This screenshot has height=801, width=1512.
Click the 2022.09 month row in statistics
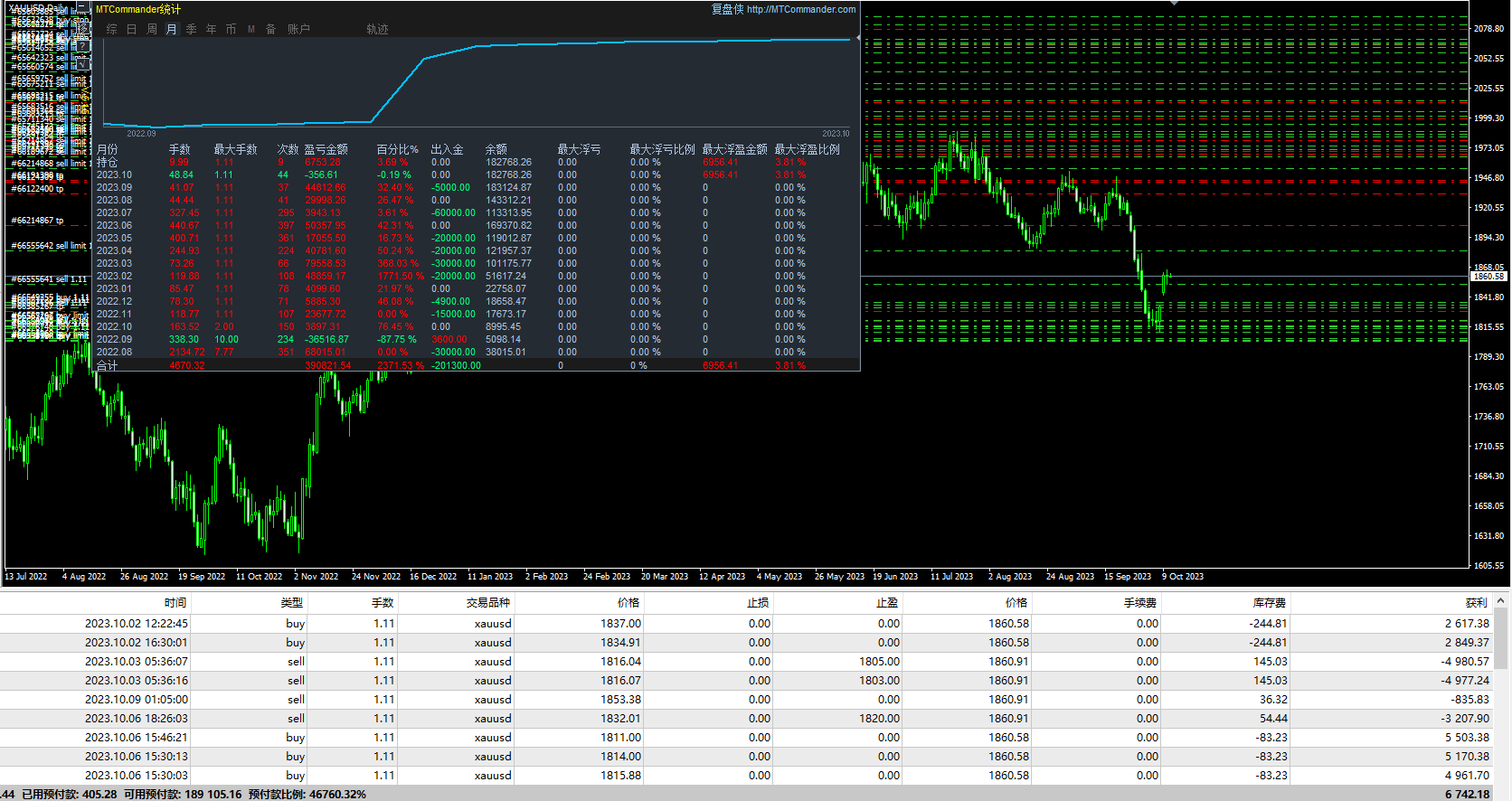coord(477,339)
